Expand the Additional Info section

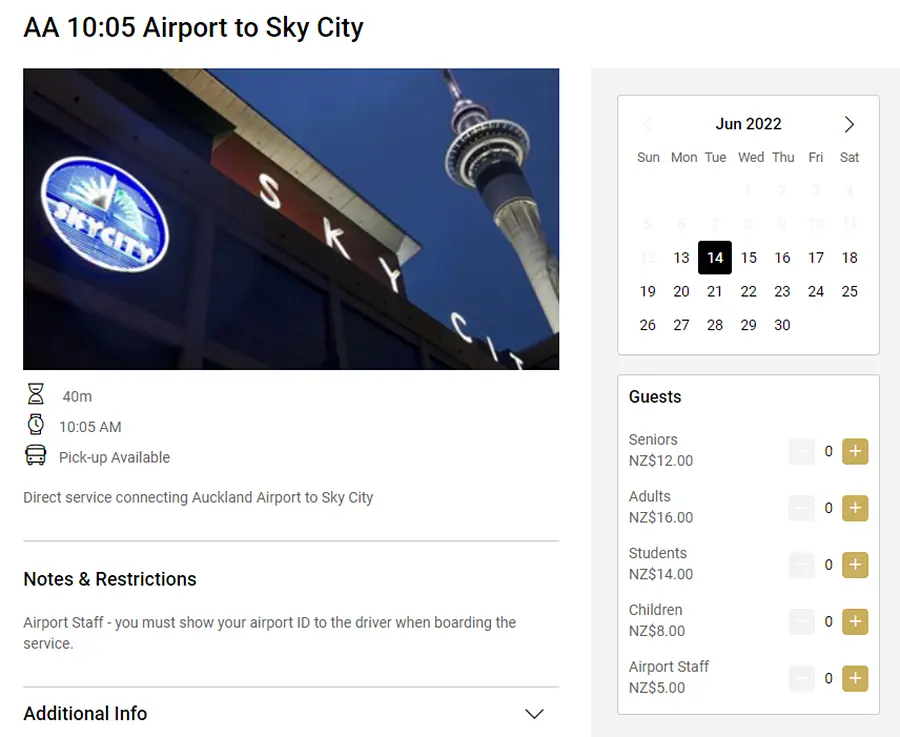534,714
